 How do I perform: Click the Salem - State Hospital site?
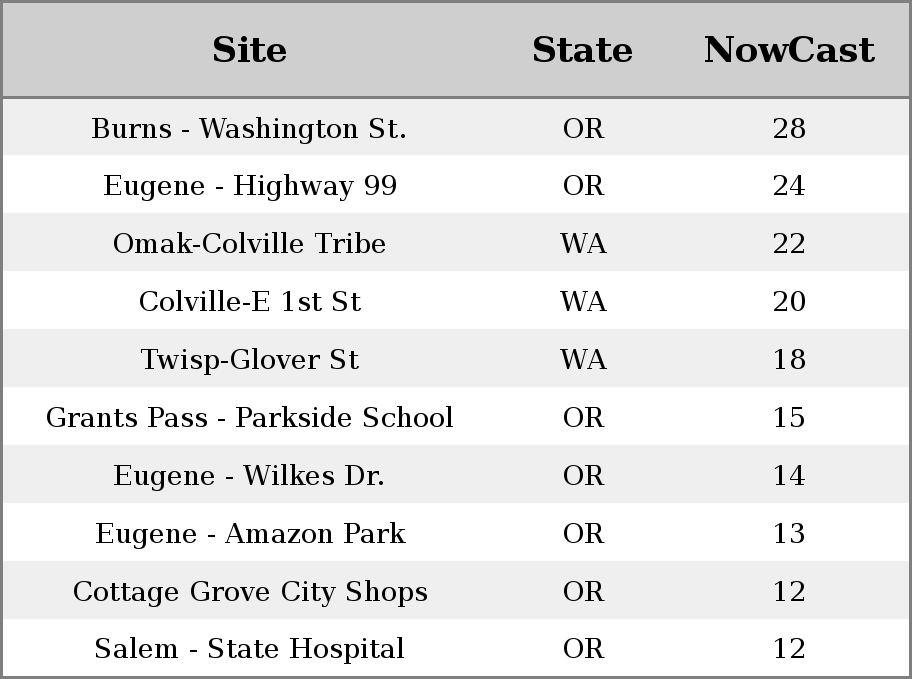(x=249, y=649)
